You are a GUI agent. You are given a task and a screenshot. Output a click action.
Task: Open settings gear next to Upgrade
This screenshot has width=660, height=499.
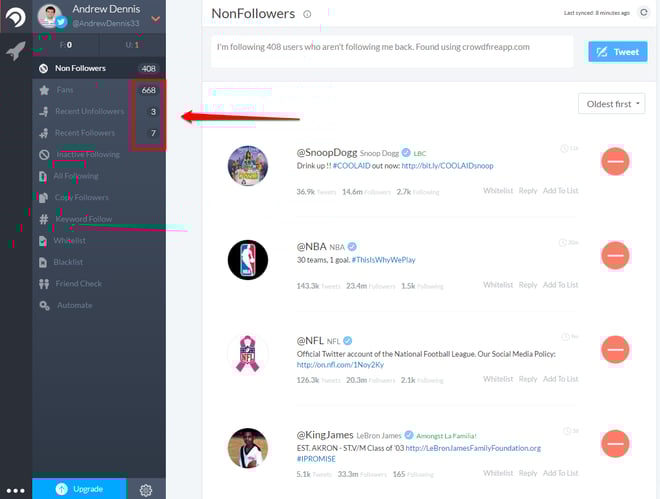[x=146, y=489]
